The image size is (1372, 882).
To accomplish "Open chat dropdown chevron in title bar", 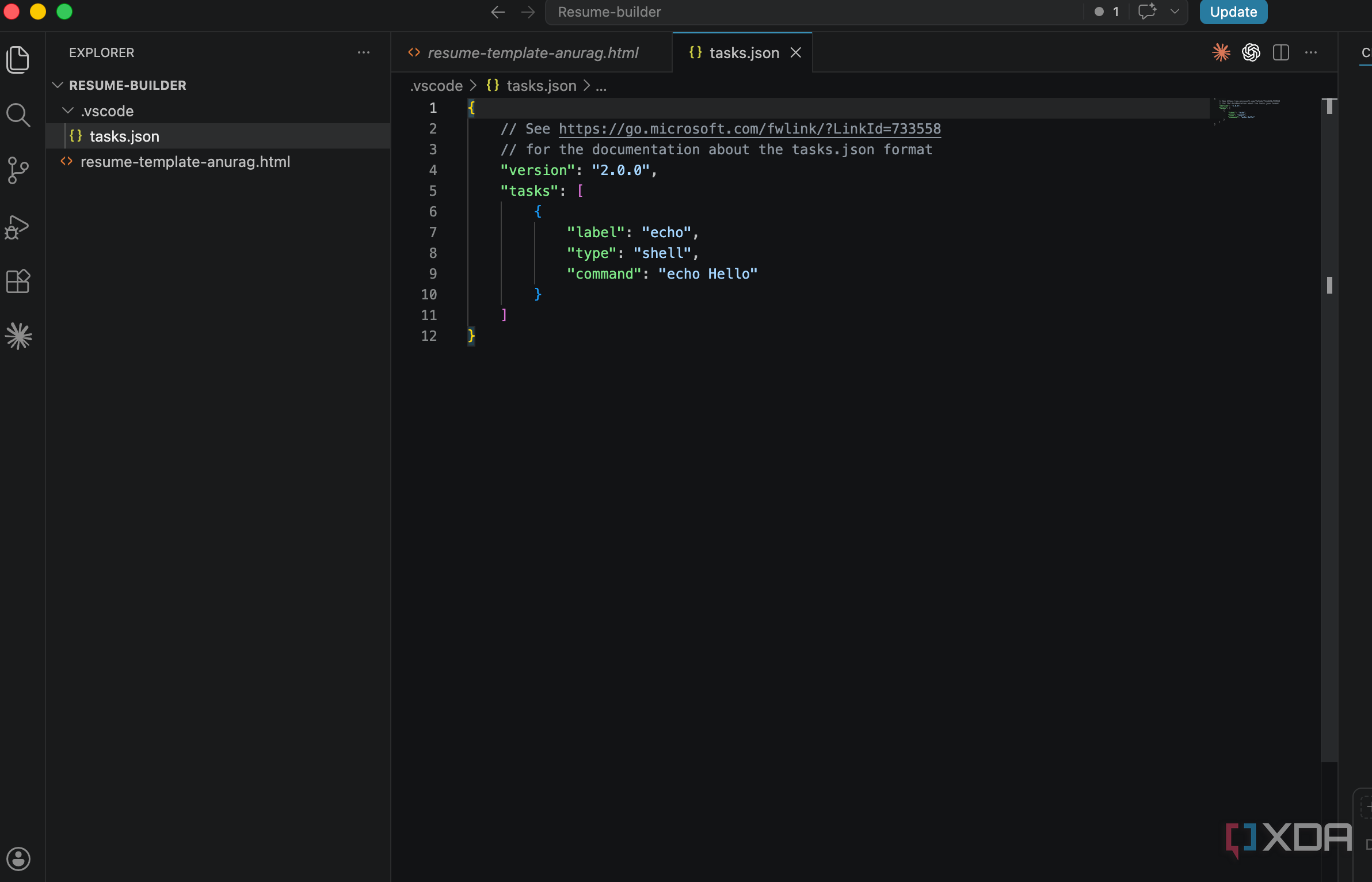I will pyautogui.click(x=1175, y=12).
